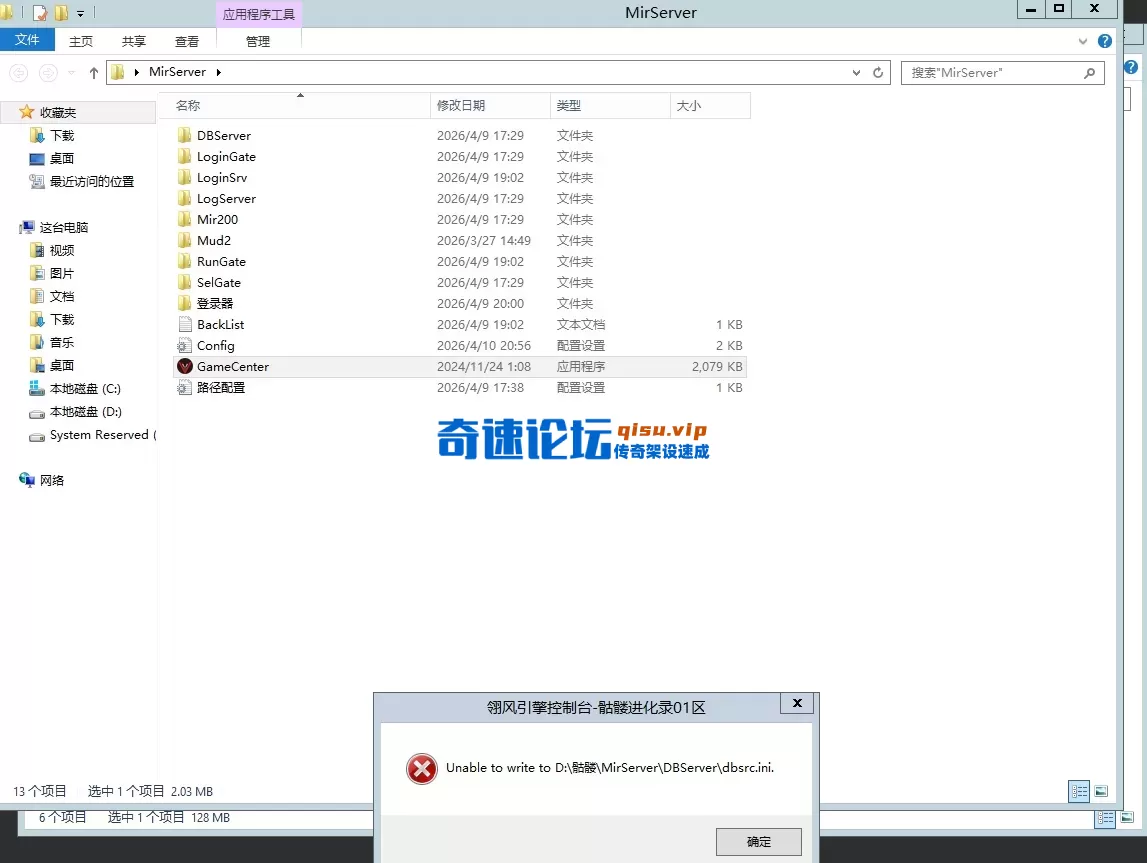This screenshot has height=863, width=1147.
Task: Expand the address bar dropdown
Action: click(855, 72)
